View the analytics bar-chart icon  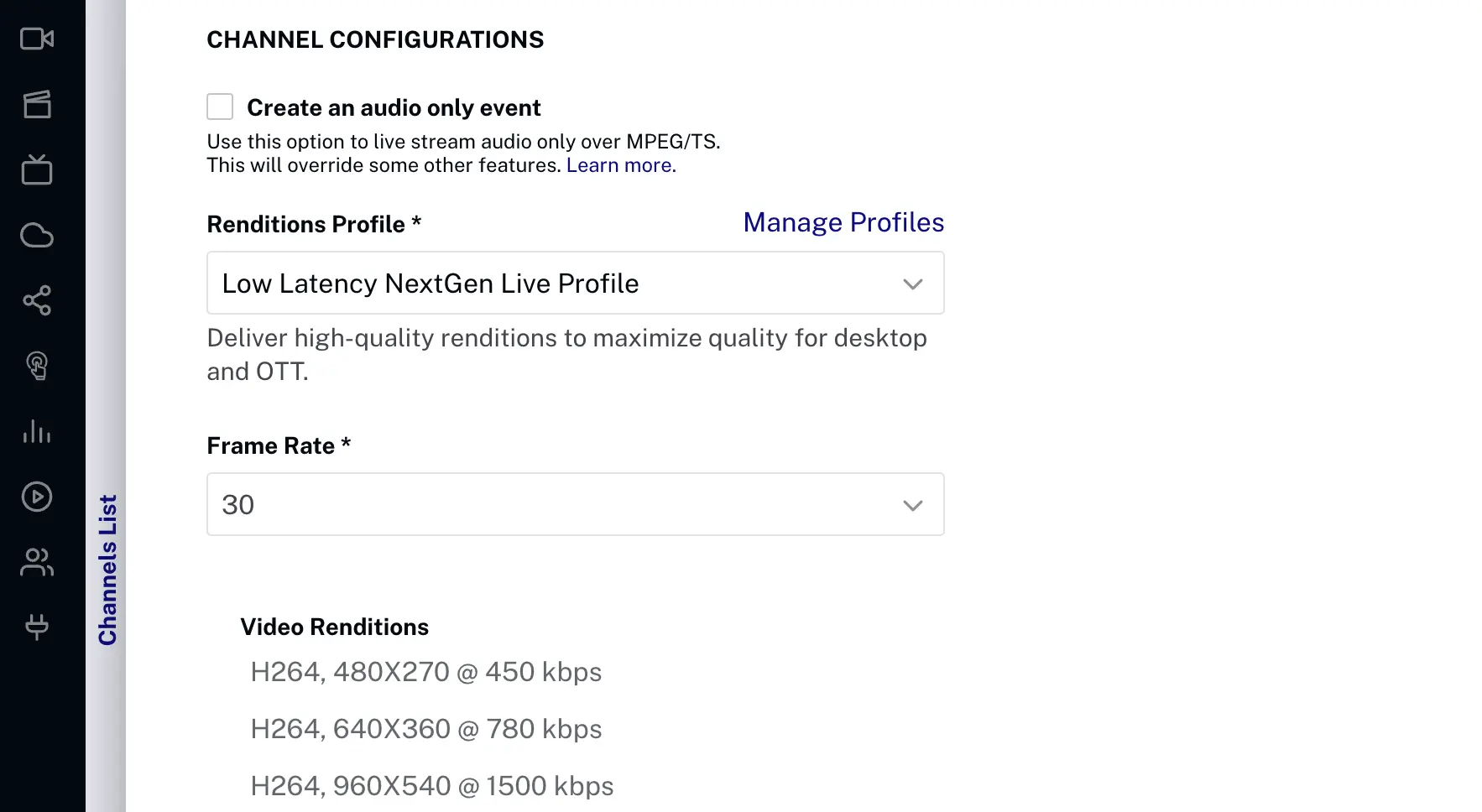pos(37,431)
